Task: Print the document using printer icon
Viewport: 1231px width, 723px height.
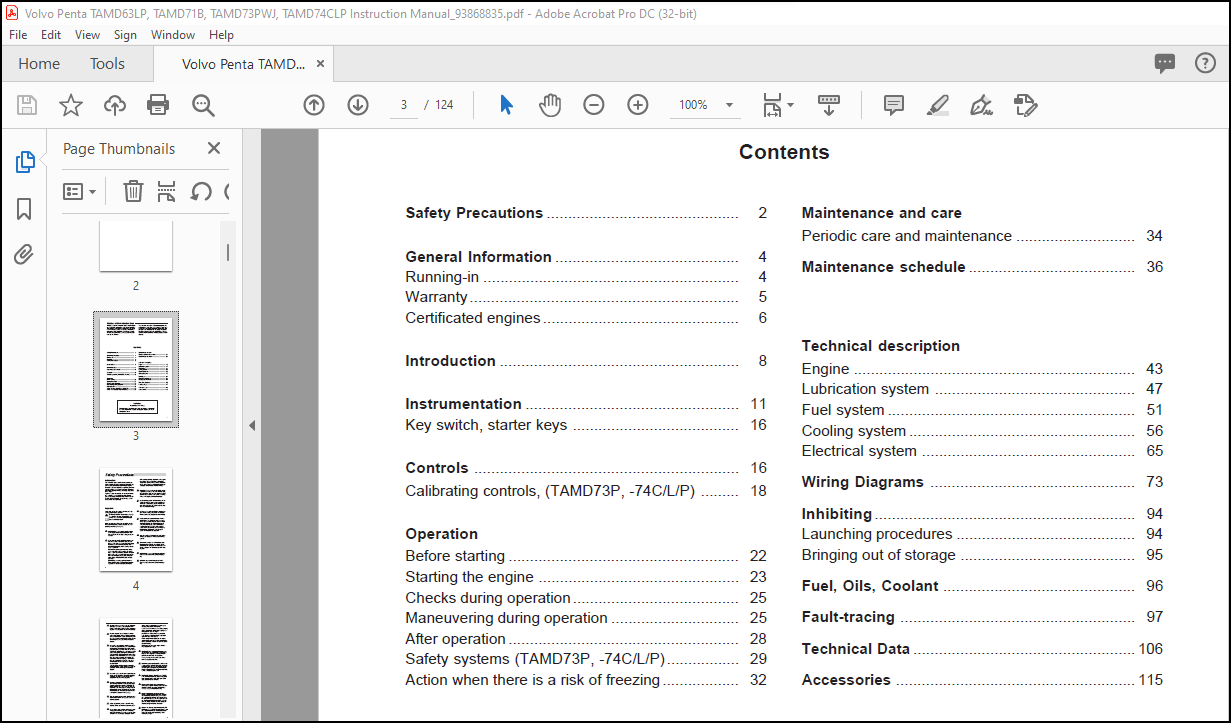Action: [x=158, y=105]
